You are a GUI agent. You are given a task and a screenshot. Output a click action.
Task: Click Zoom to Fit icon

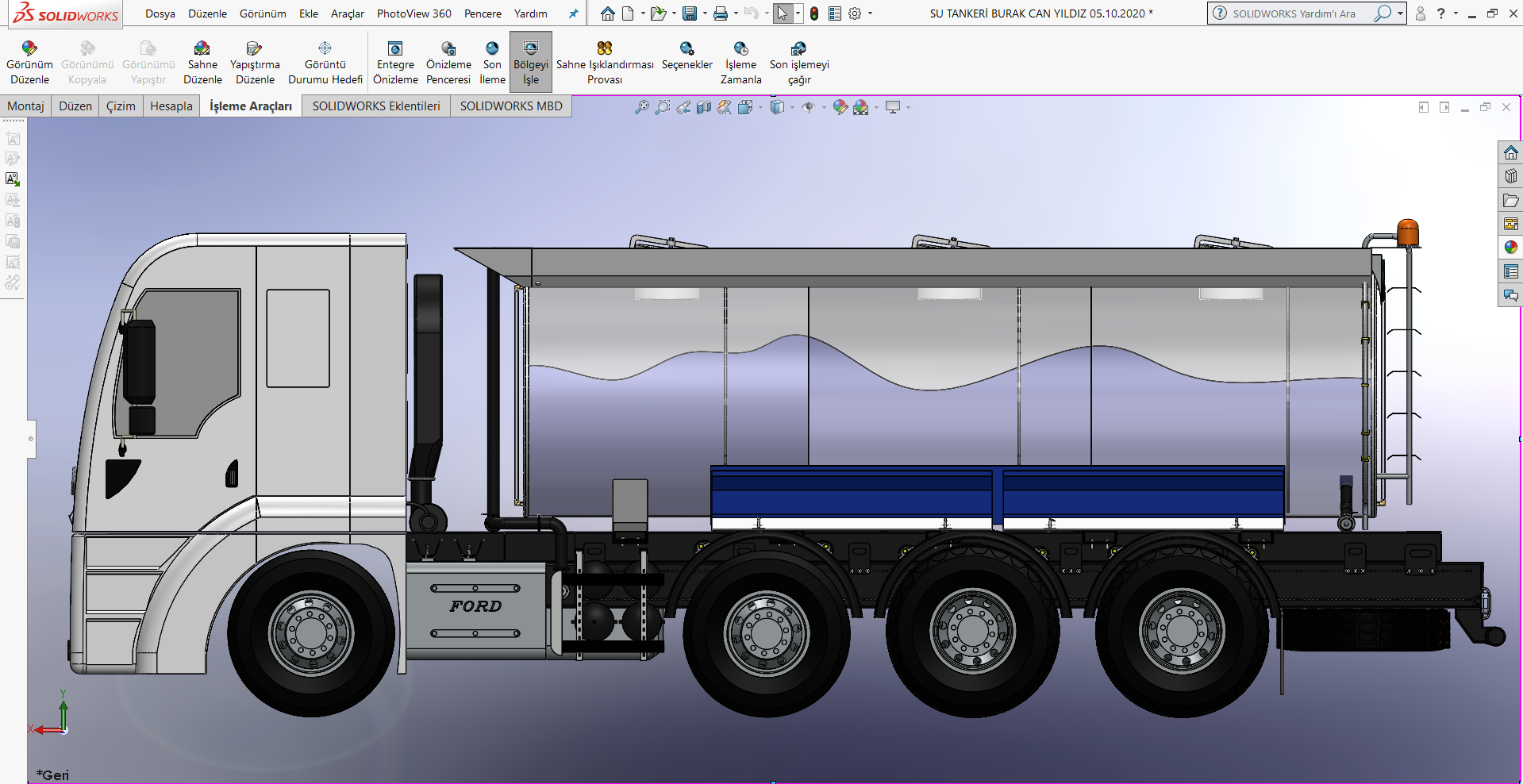(642, 107)
